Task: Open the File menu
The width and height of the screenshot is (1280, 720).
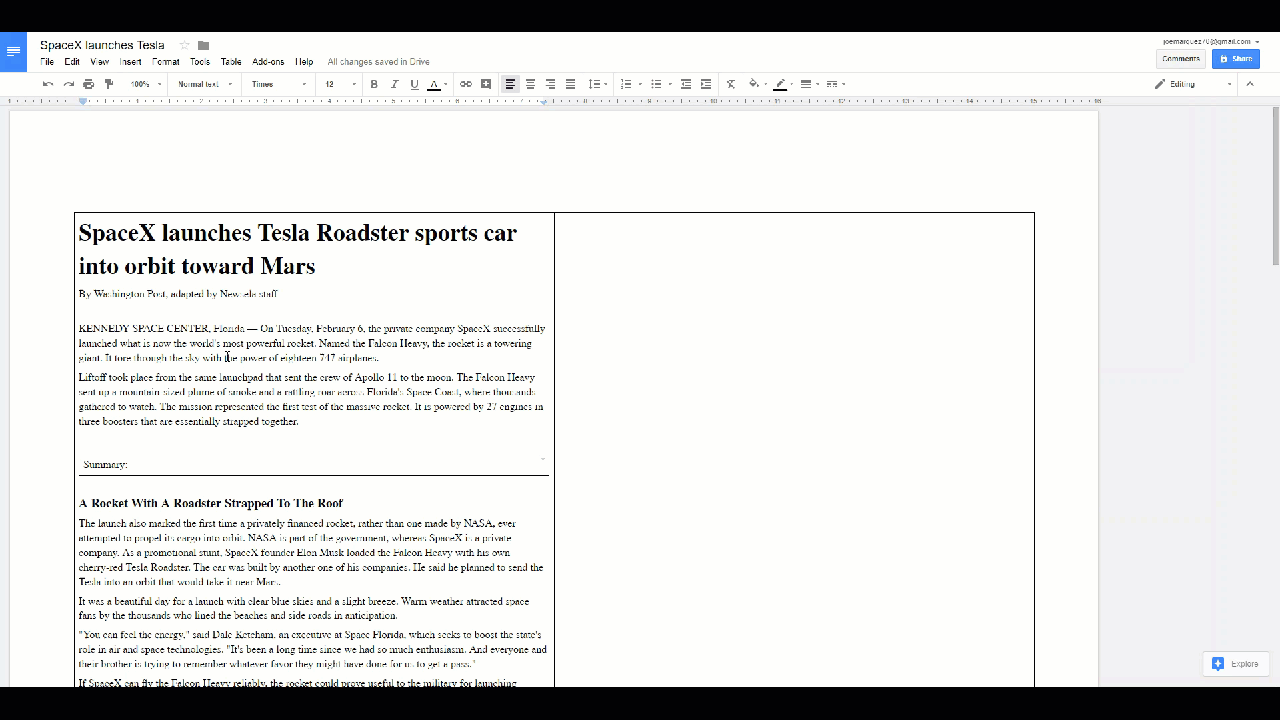Action: point(47,62)
